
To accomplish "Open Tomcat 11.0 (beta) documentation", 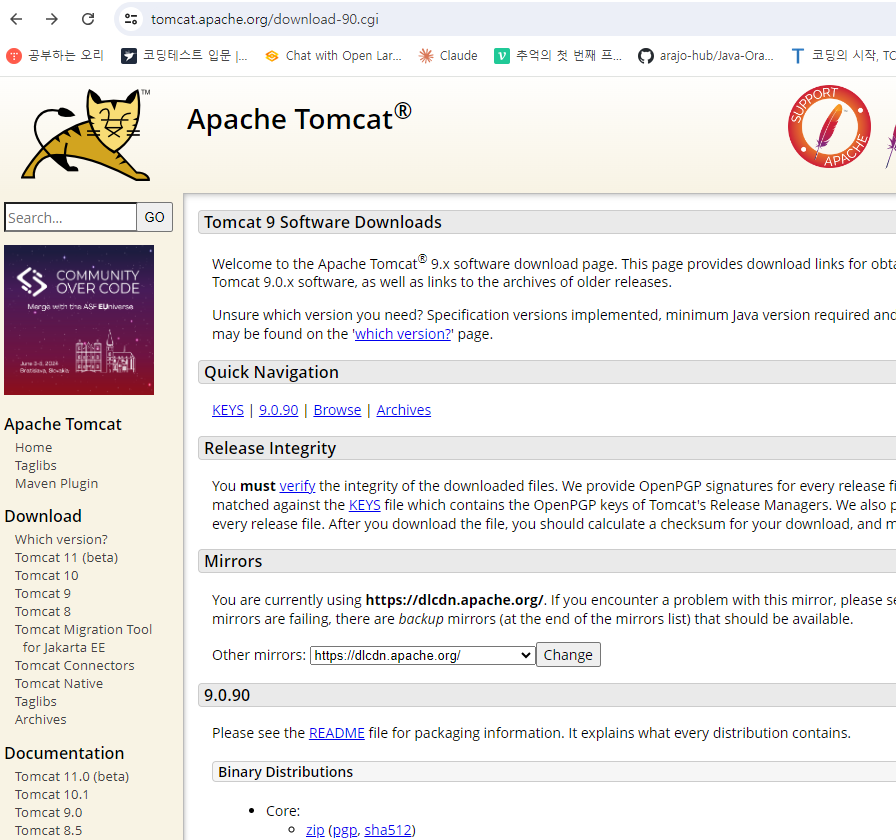I will [x=72, y=777].
